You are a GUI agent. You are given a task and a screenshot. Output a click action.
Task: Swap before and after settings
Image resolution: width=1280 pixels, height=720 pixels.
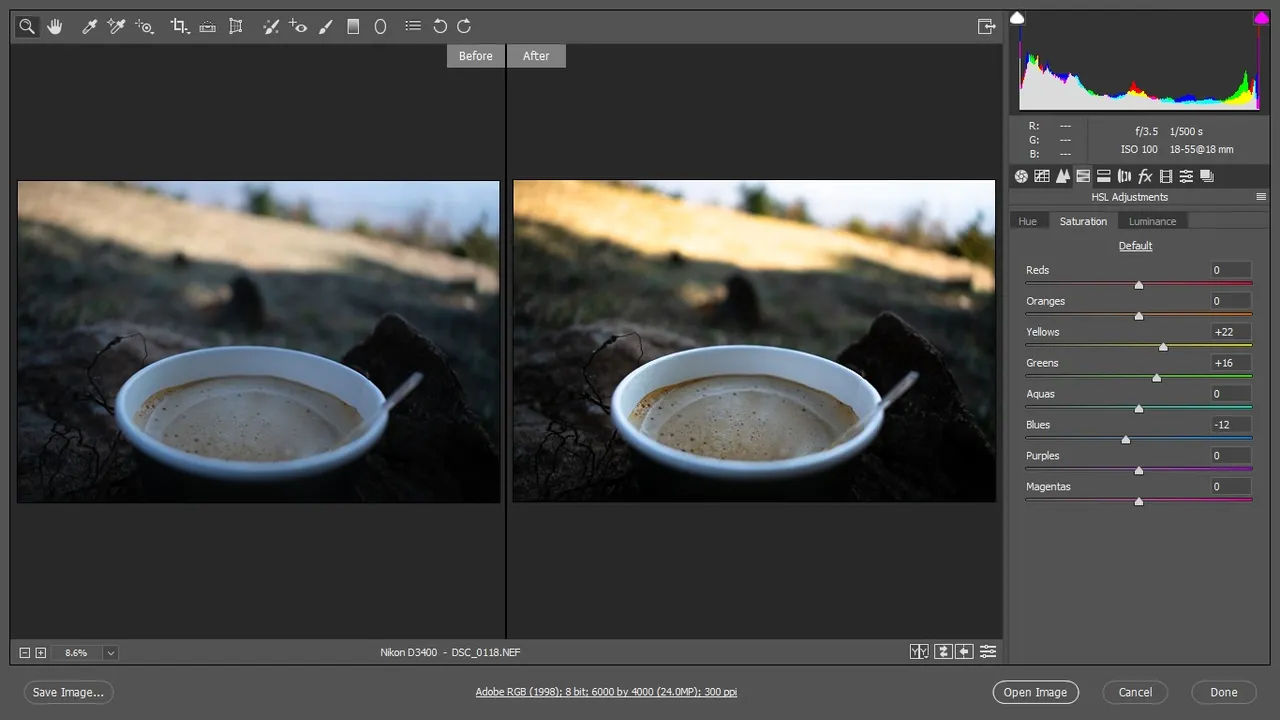(x=942, y=652)
